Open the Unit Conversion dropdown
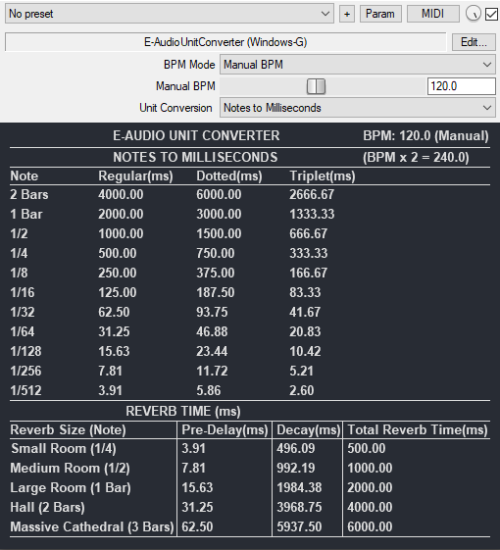 358,108
